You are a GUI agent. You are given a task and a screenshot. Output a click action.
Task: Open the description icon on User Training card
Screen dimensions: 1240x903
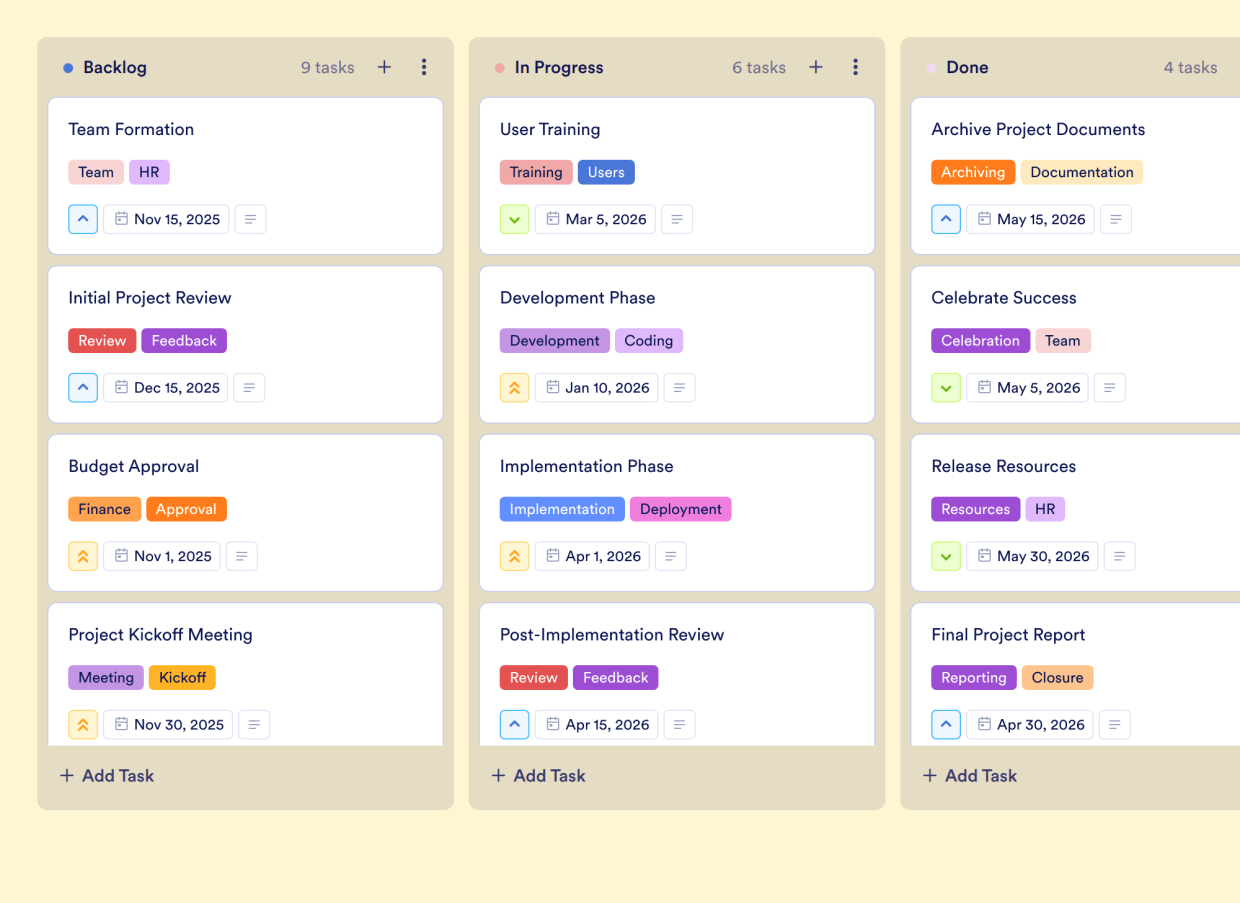(677, 219)
